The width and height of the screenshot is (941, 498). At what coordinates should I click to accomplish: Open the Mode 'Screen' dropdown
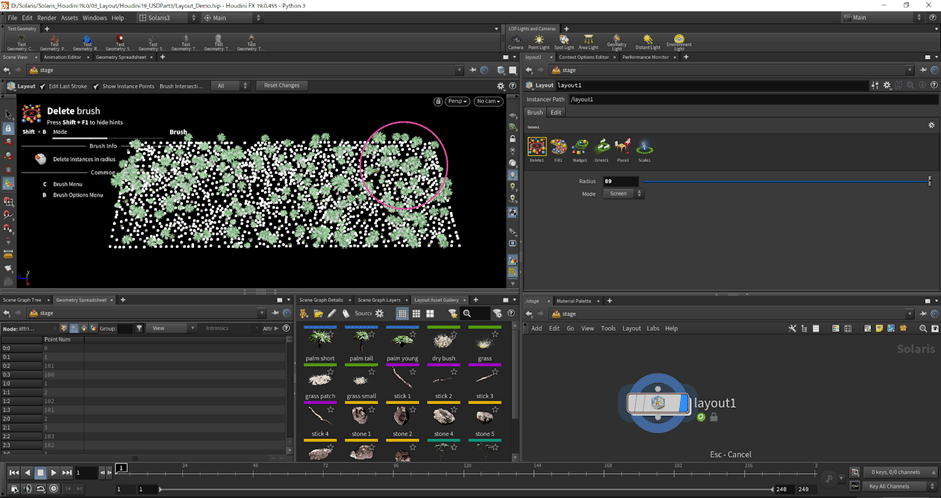point(623,194)
